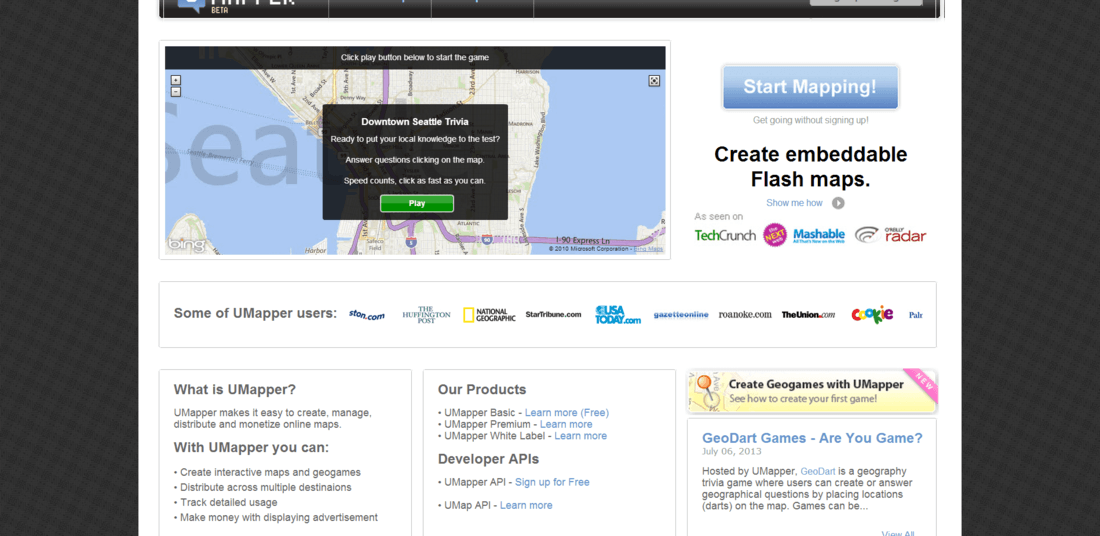Open Learn more for UMapper White Label
1100x536 pixels.
[581, 436]
